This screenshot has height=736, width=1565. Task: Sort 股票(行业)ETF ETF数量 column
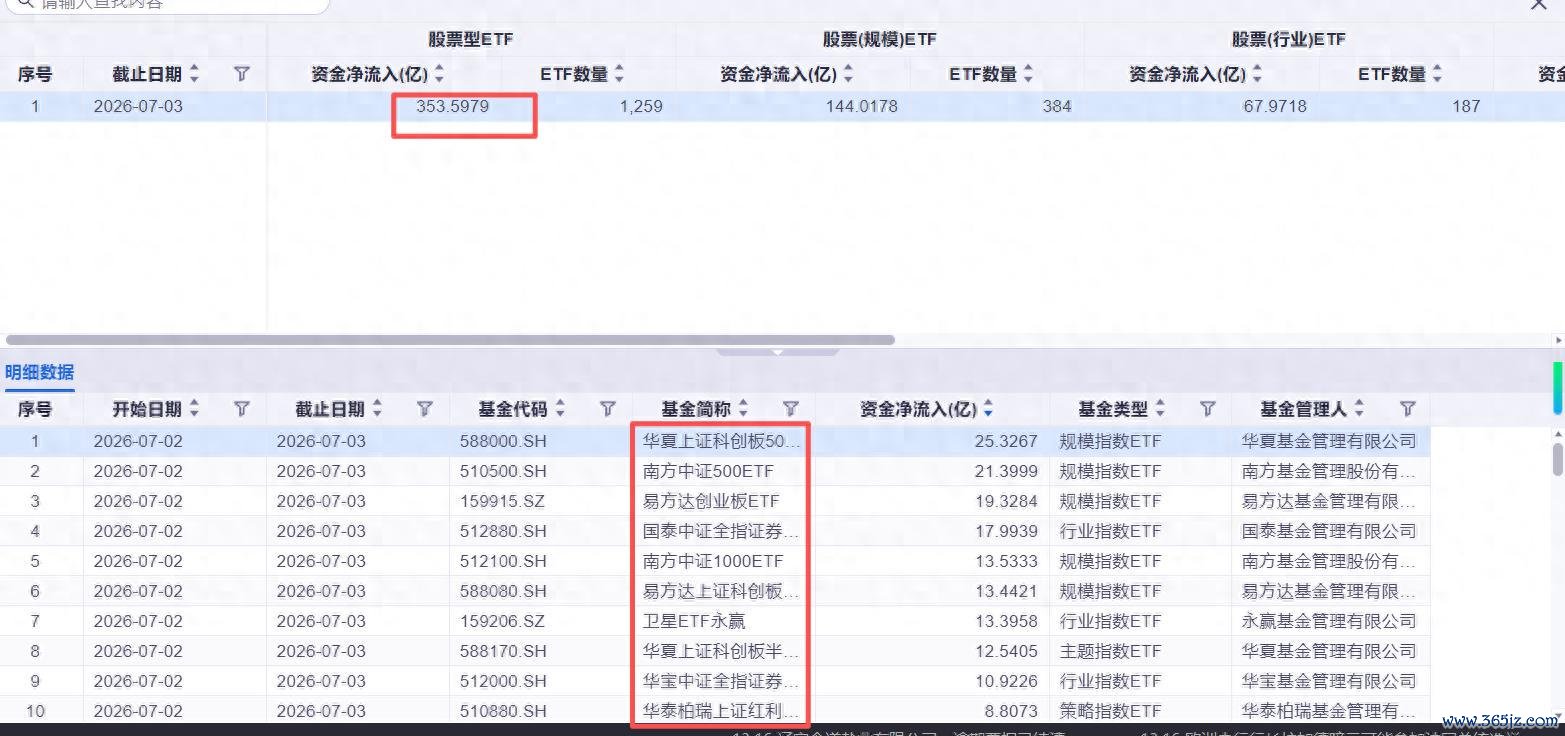point(1437,74)
